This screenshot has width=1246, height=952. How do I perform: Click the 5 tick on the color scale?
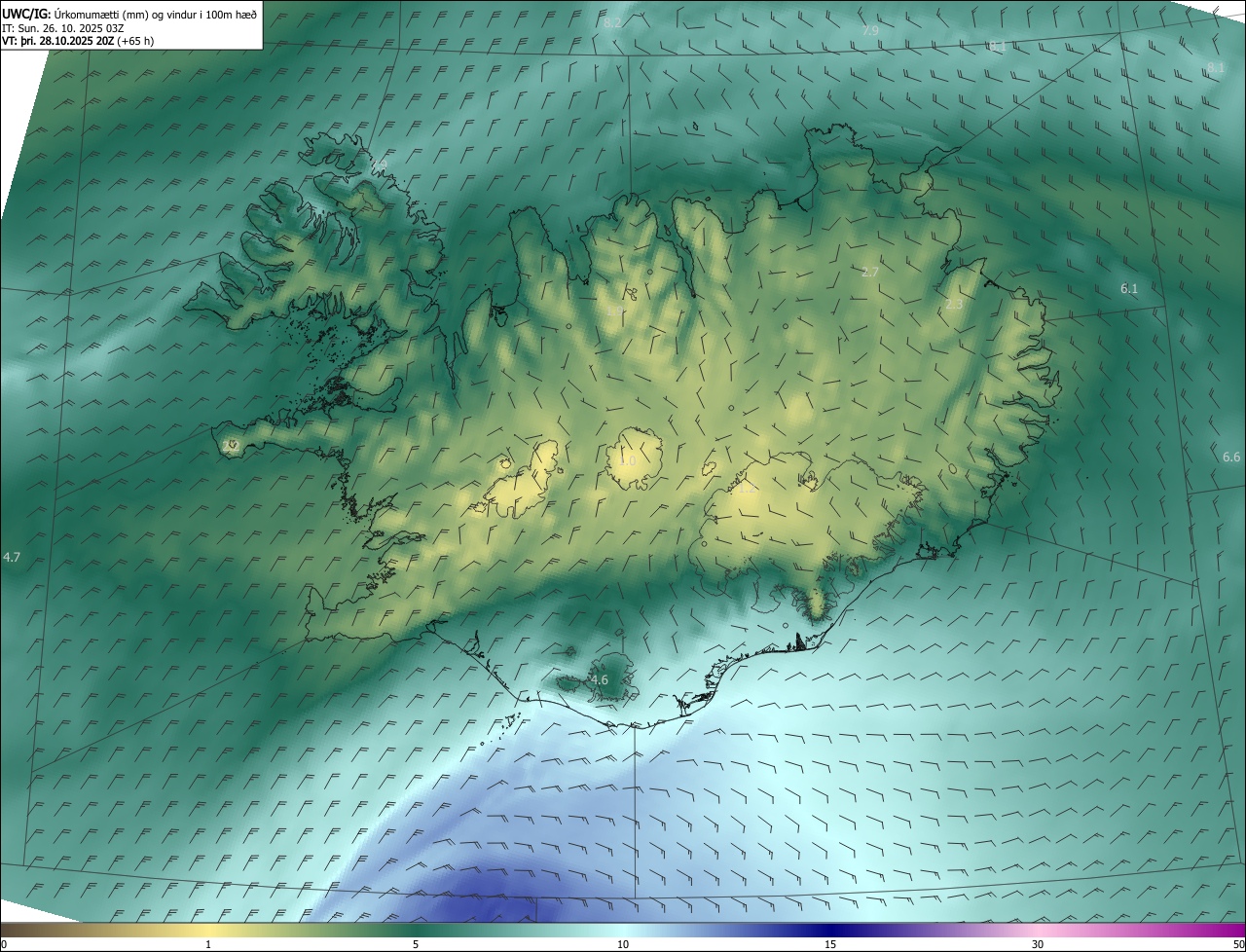coord(416,944)
